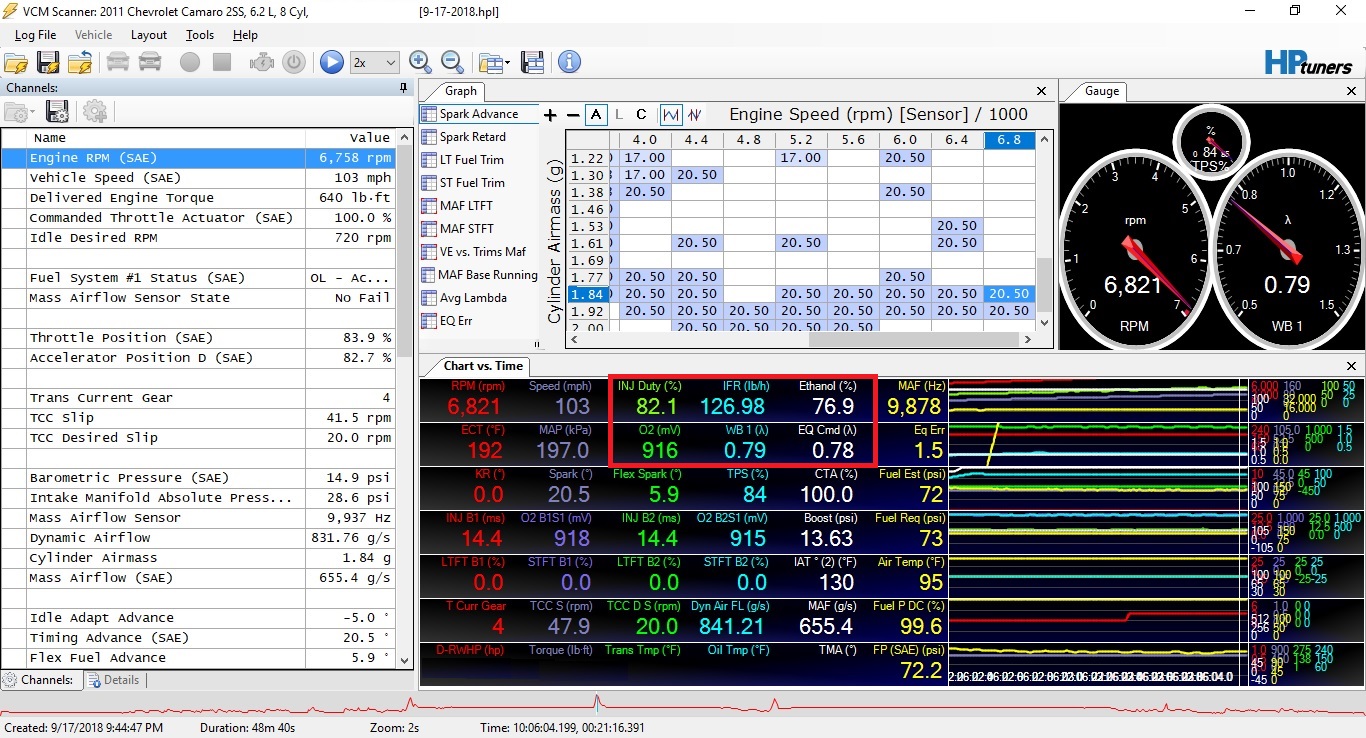This screenshot has height=738, width=1366.
Task: Open the Tools menu
Action: click(199, 35)
